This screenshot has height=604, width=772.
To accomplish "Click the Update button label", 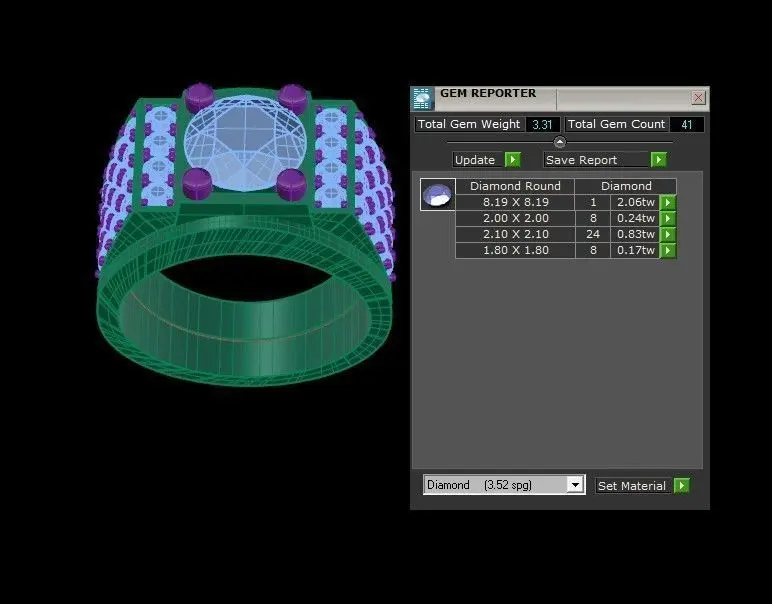I will (475, 160).
